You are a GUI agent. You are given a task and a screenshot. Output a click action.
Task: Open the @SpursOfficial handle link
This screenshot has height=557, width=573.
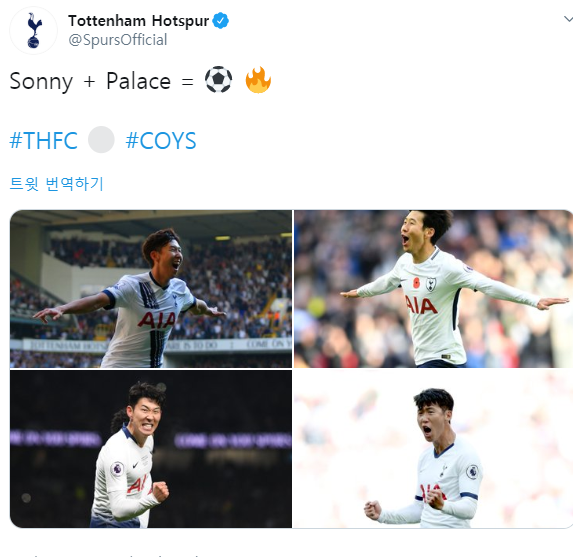tap(118, 40)
